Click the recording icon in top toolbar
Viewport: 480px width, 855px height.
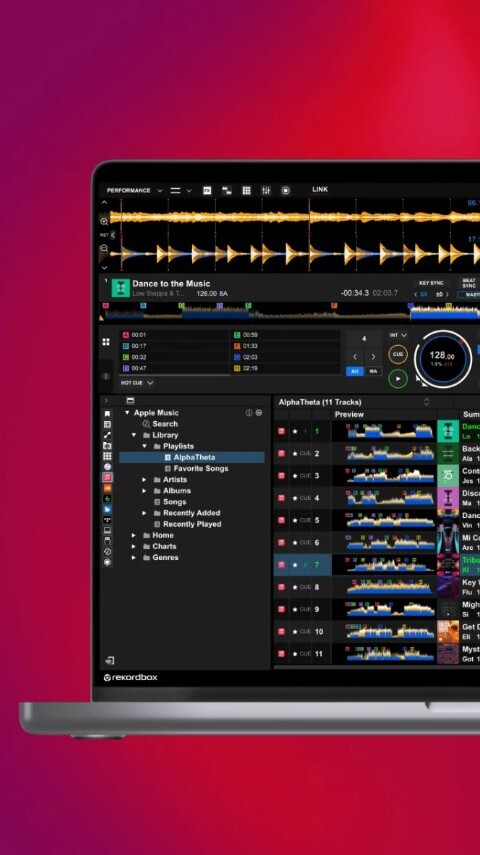(285, 190)
